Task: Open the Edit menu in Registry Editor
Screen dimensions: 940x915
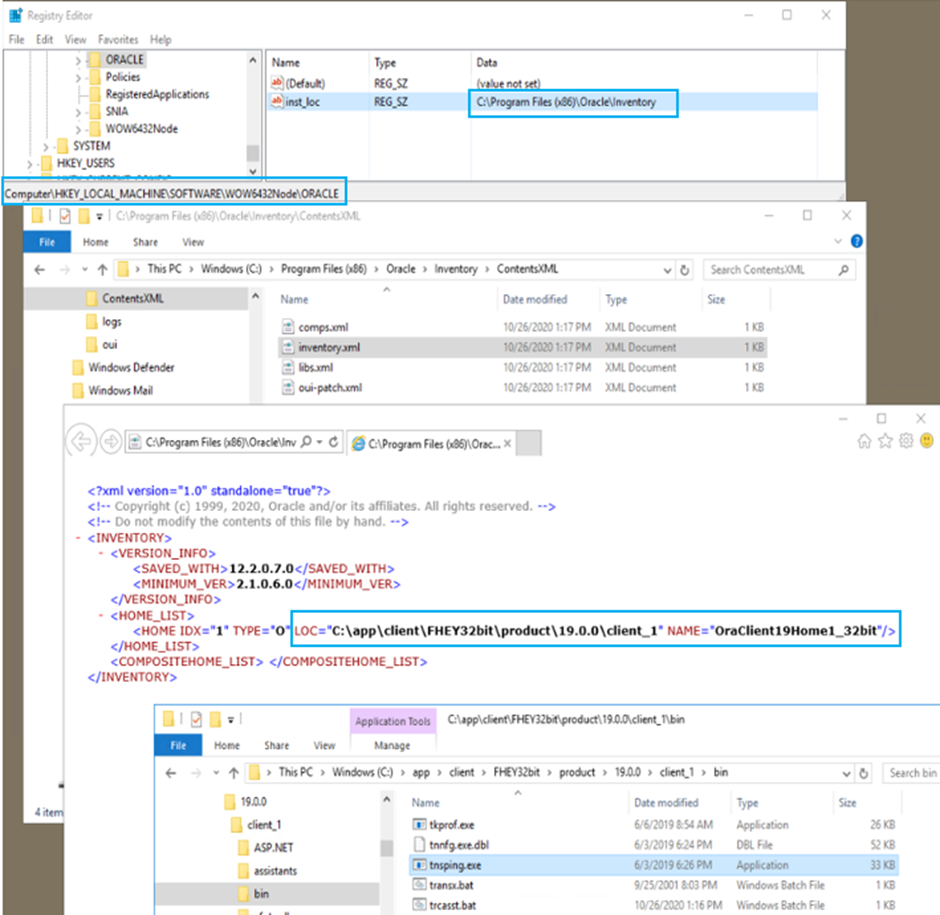Action: 44,40
